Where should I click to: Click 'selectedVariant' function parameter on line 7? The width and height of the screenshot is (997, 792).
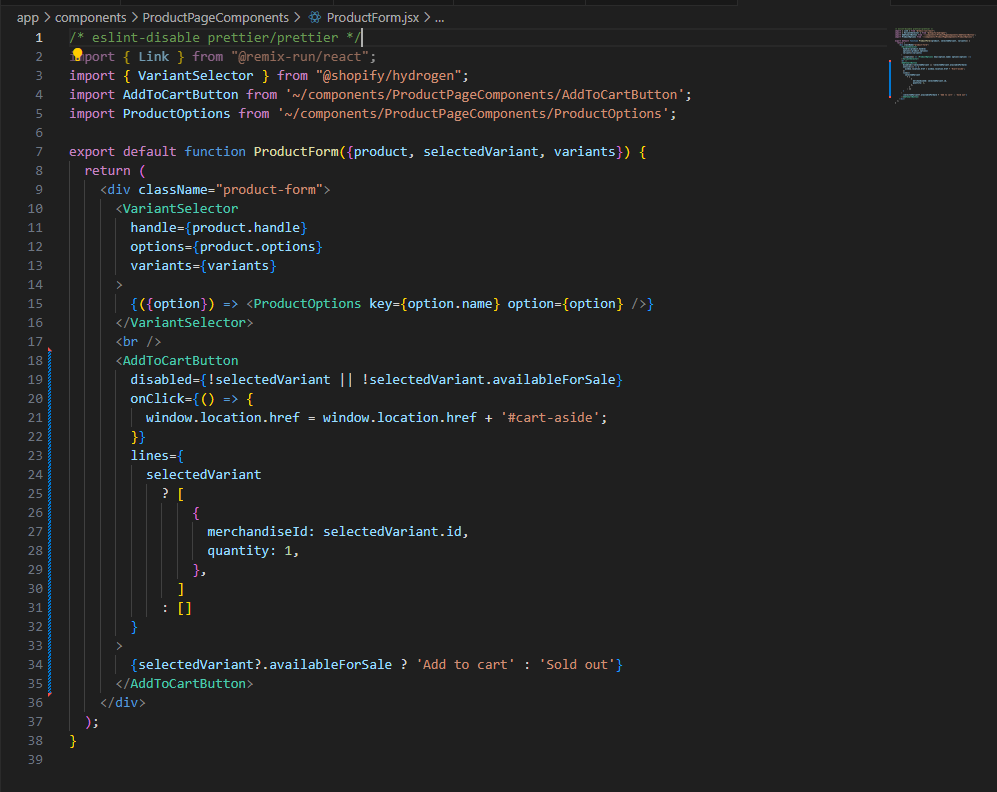(x=480, y=152)
